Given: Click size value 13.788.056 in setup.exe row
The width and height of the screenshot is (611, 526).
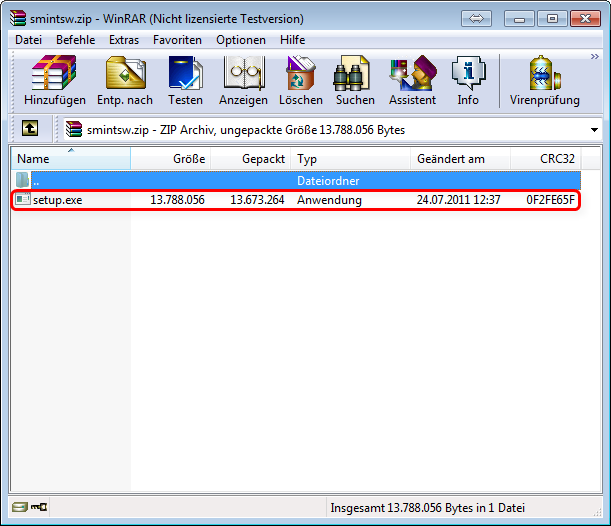Looking at the screenshot, I should pos(177,200).
